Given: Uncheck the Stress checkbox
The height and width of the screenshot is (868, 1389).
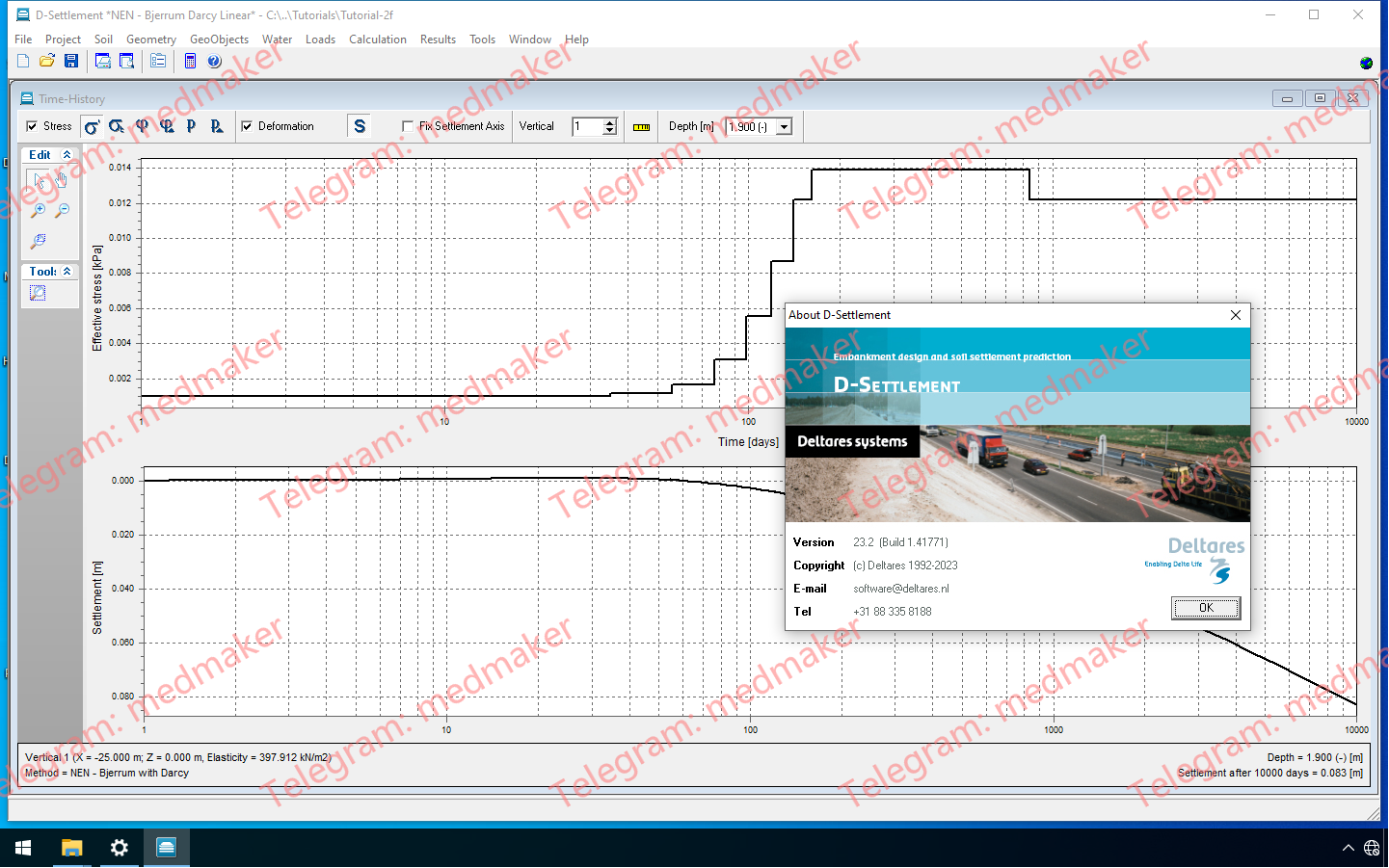Looking at the screenshot, I should [x=33, y=126].
